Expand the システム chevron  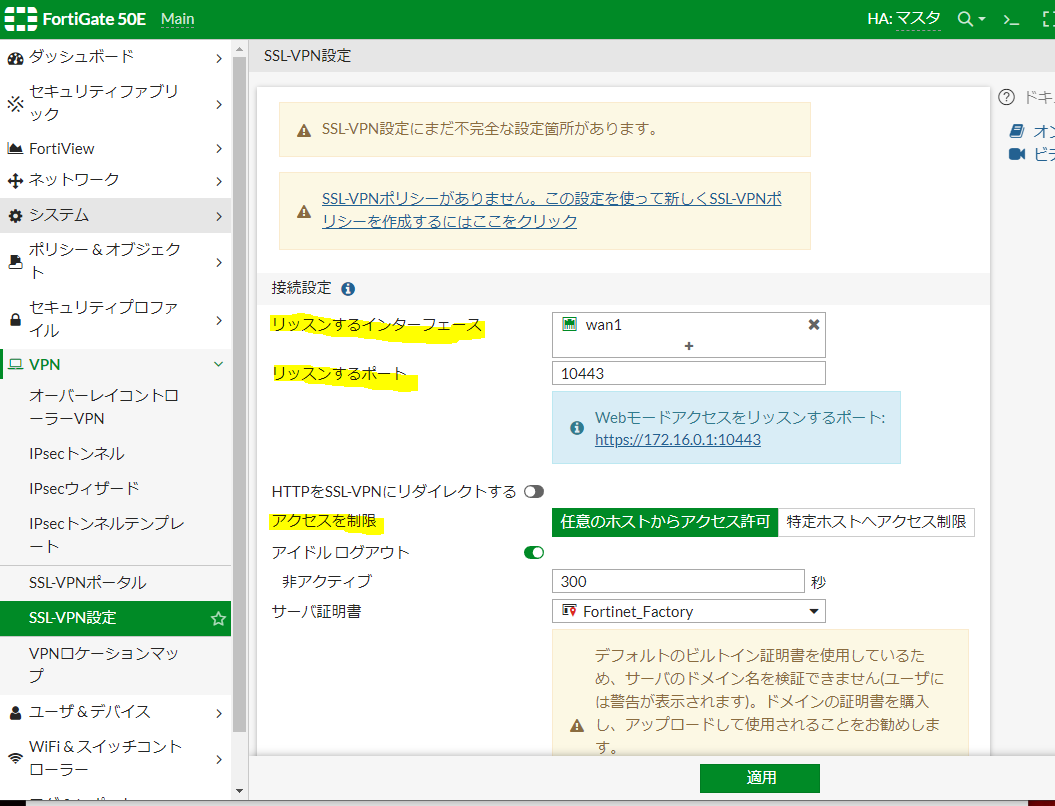point(219,216)
